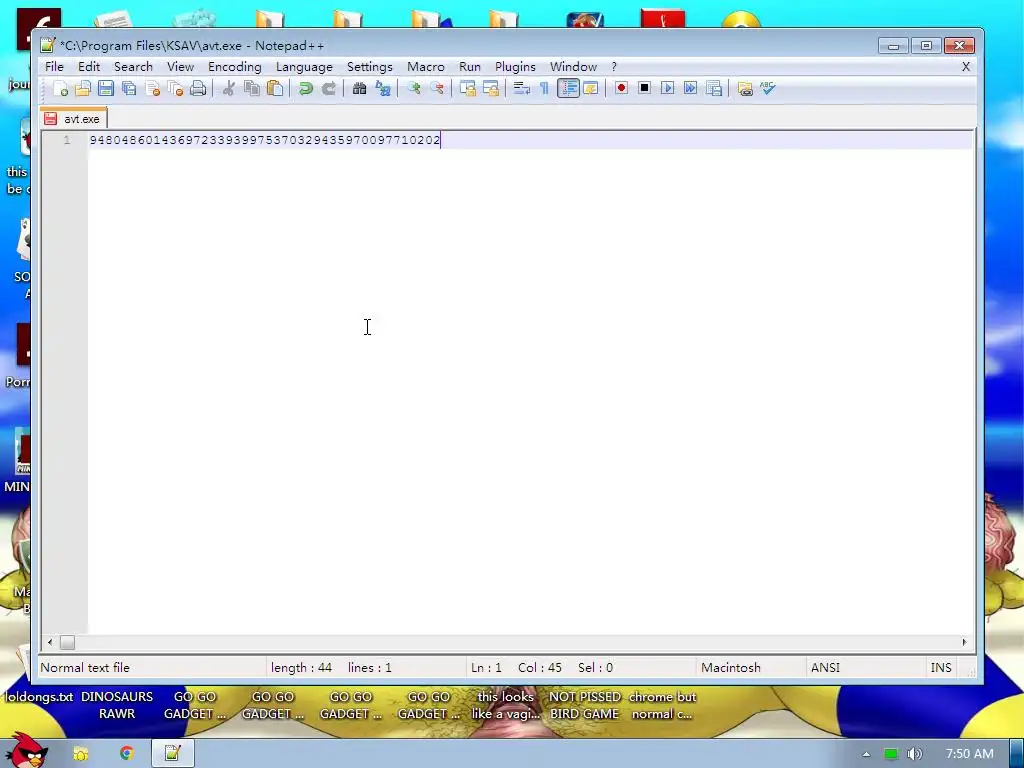Open Replace dialog toolbar icon
Screen dimensions: 1024x768
(x=383, y=88)
